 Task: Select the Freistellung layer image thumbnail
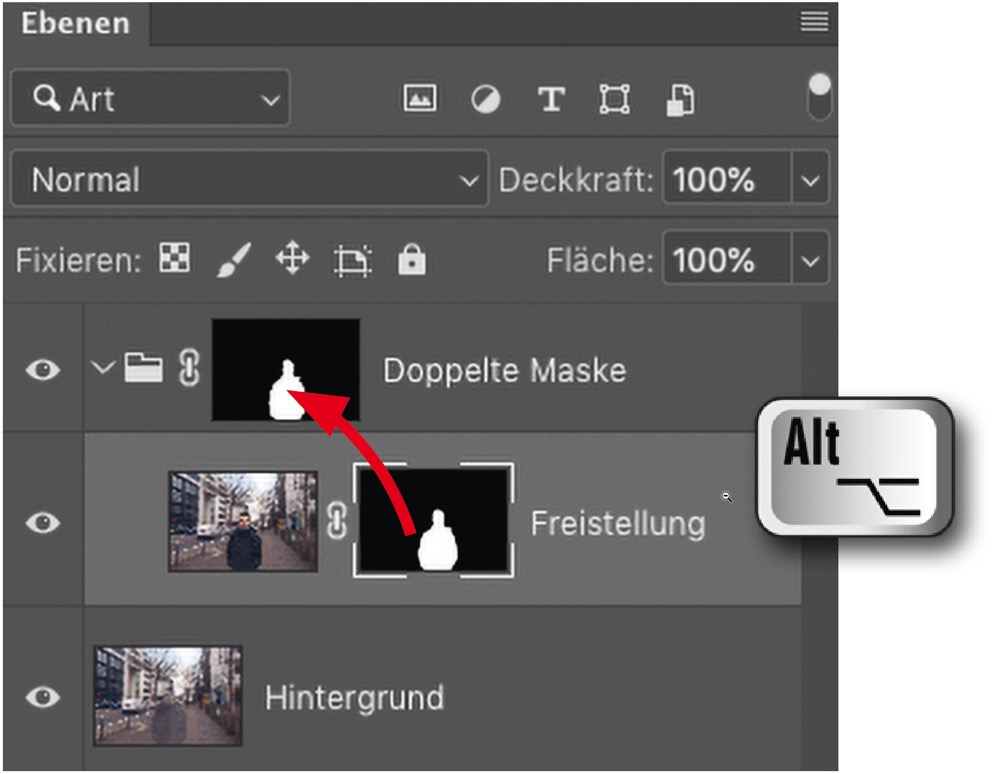click(x=242, y=522)
